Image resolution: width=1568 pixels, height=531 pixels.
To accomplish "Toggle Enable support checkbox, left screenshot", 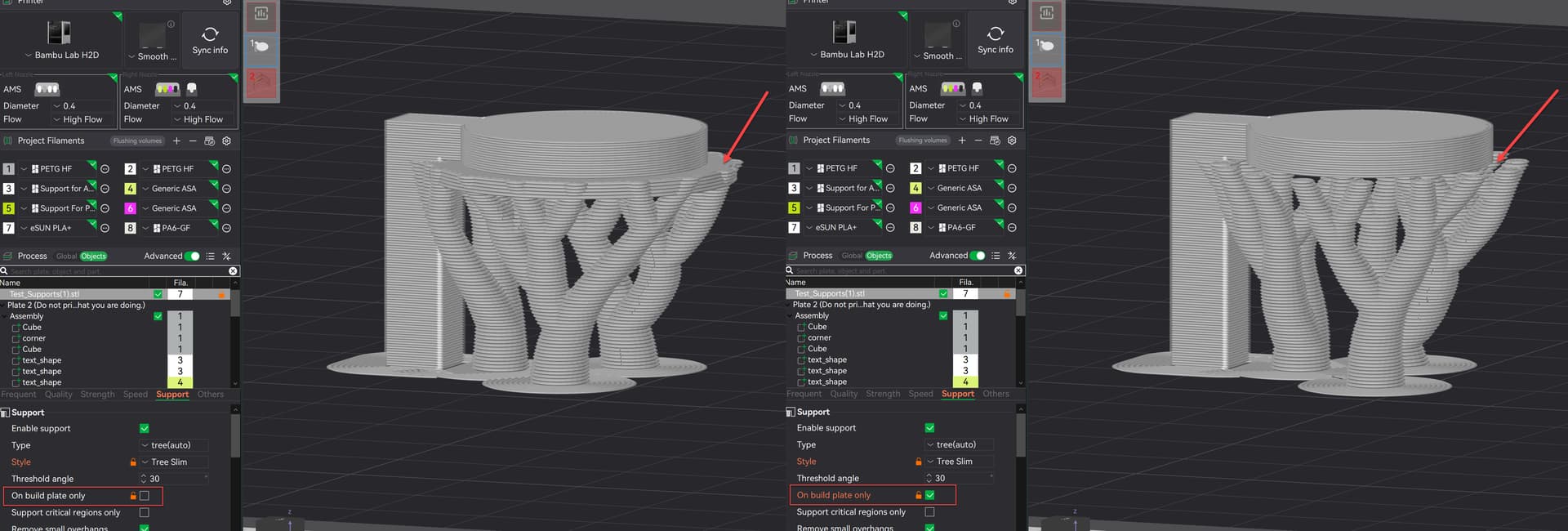I will [145, 428].
